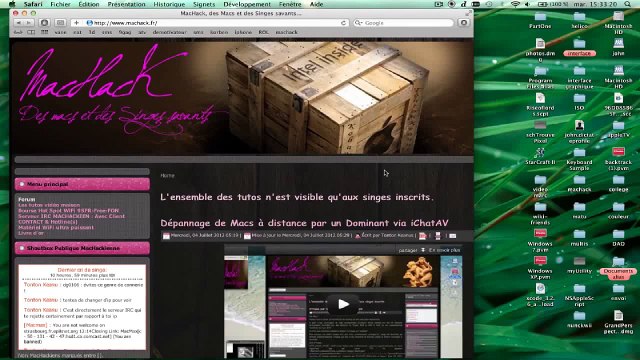Select the college folder on the desktop
This screenshot has height=360, width=640.
coord(618,184)
